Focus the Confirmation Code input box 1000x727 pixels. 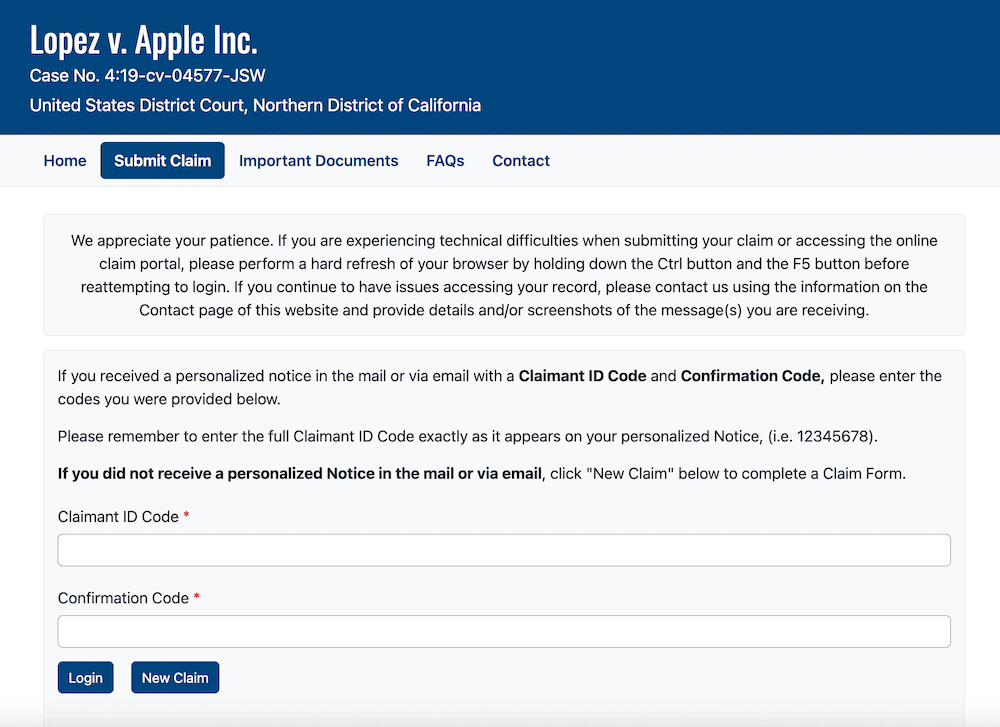504,631
